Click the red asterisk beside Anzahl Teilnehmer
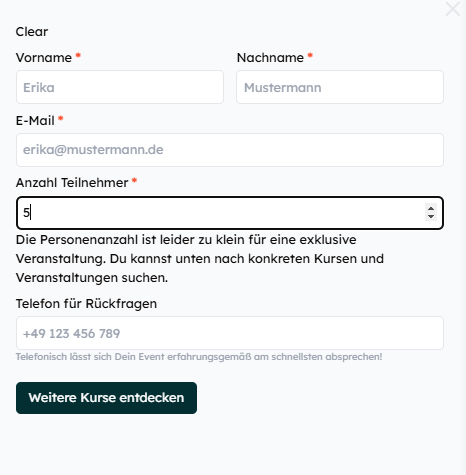Image resolution: width=466 pixels, height=475 pixels. point(134,181)
